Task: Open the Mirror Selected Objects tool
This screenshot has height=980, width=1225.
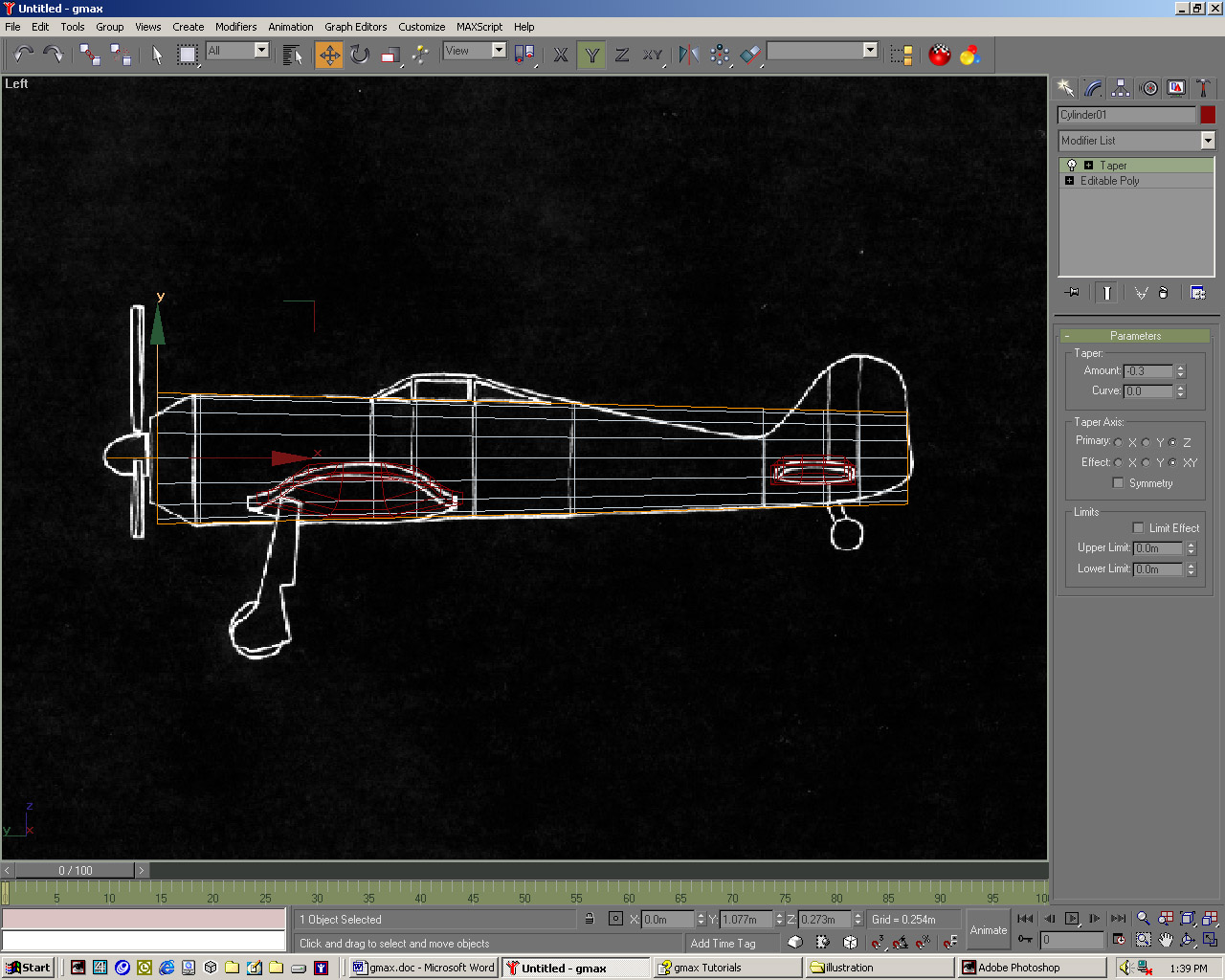Action: [688, 55]
